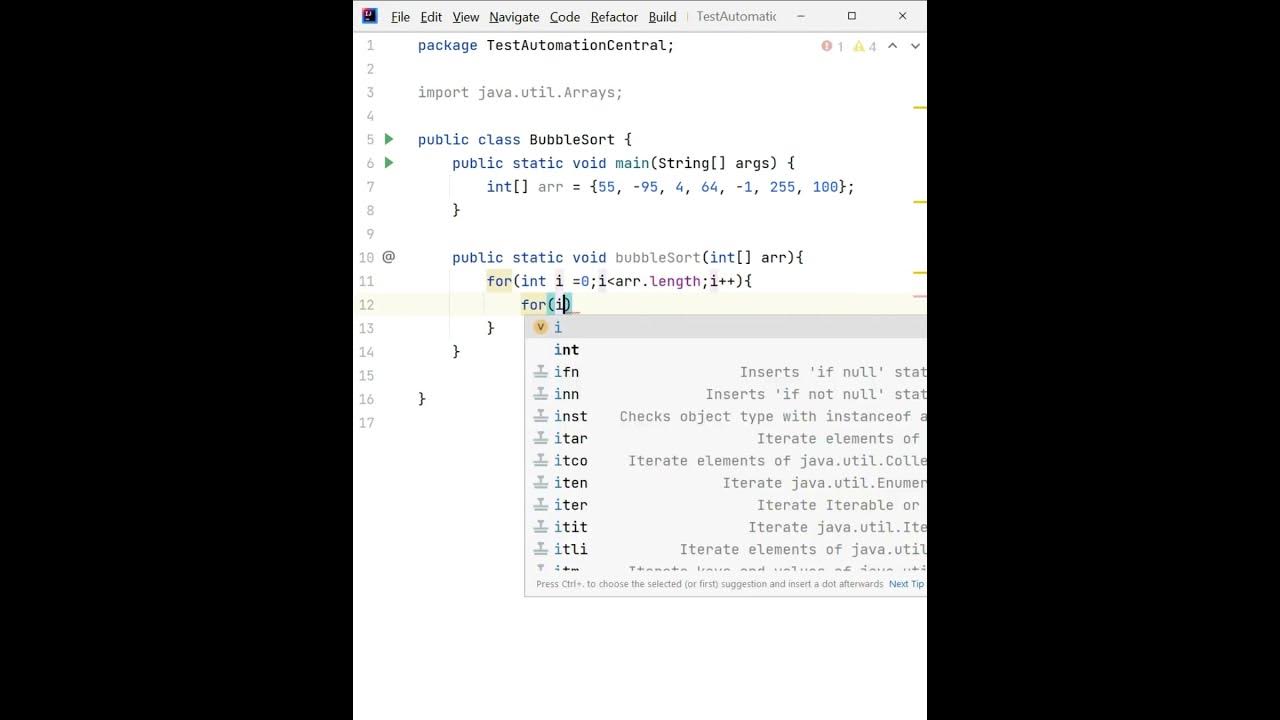Close the IntelliJ window
This screenshot has height=720, width=1280.
(x=902, y=16)
